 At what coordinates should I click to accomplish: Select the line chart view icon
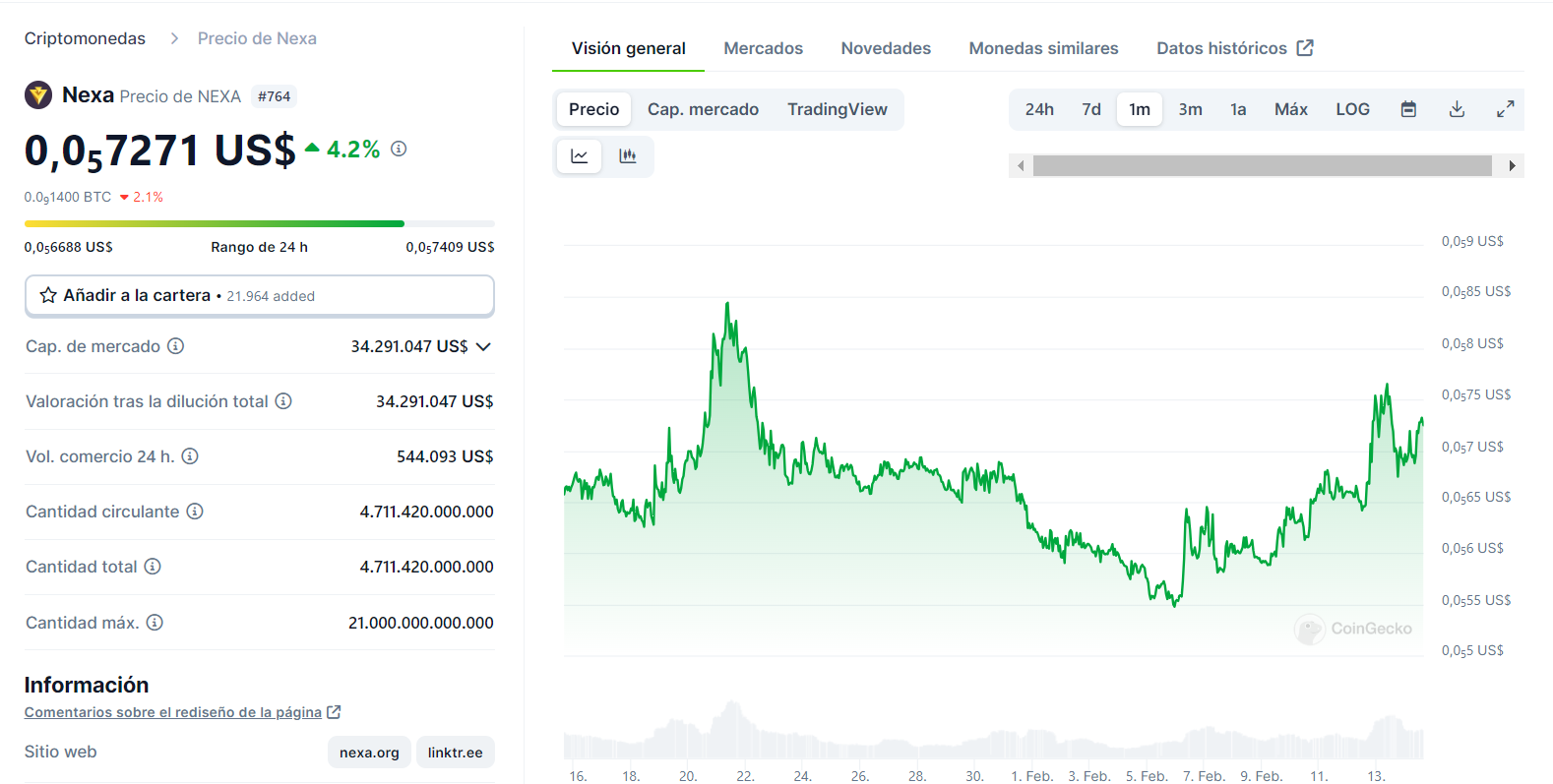(580, 156)
